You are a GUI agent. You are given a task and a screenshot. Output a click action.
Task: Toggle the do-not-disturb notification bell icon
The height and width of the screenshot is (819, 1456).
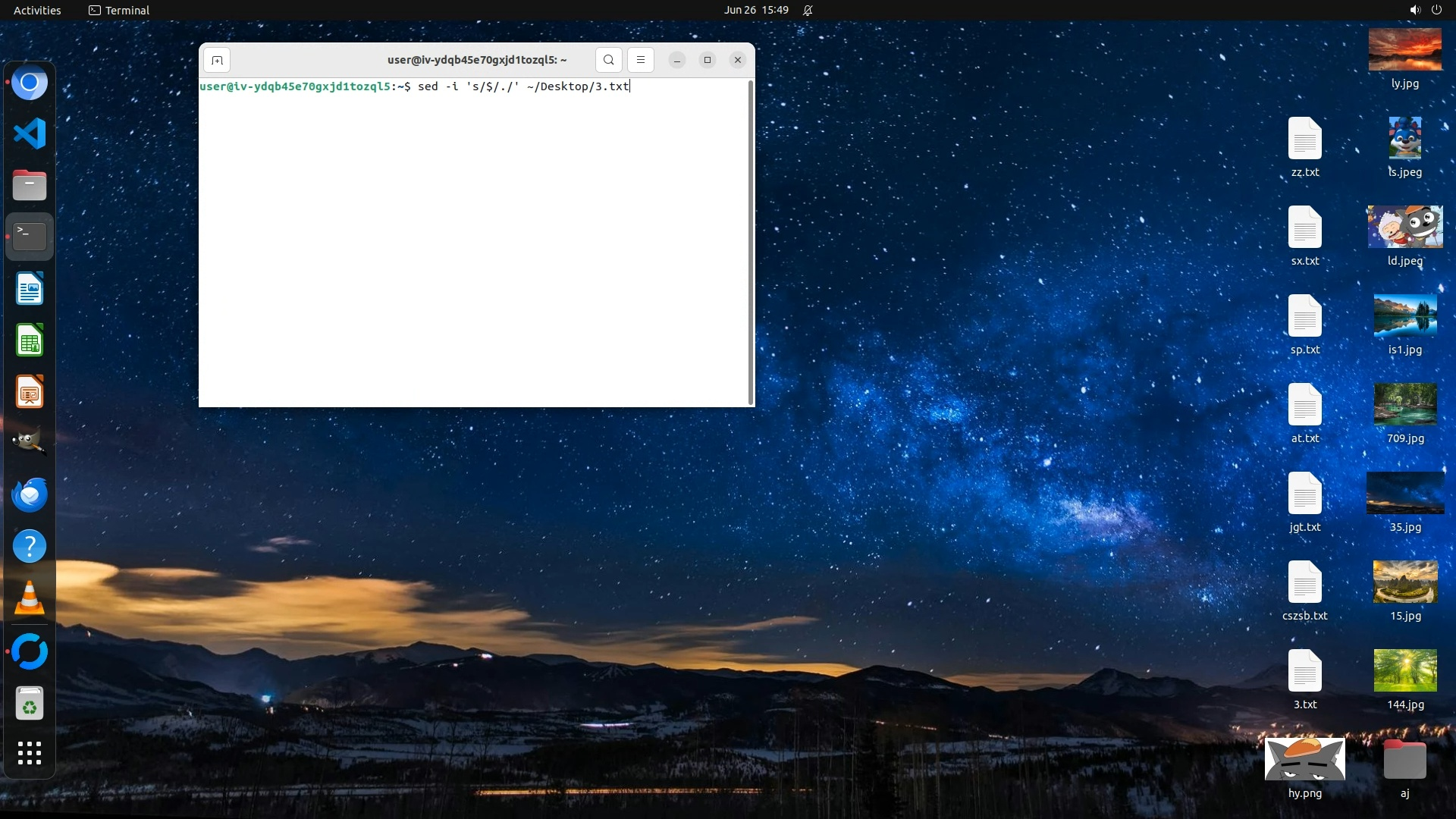808,10
